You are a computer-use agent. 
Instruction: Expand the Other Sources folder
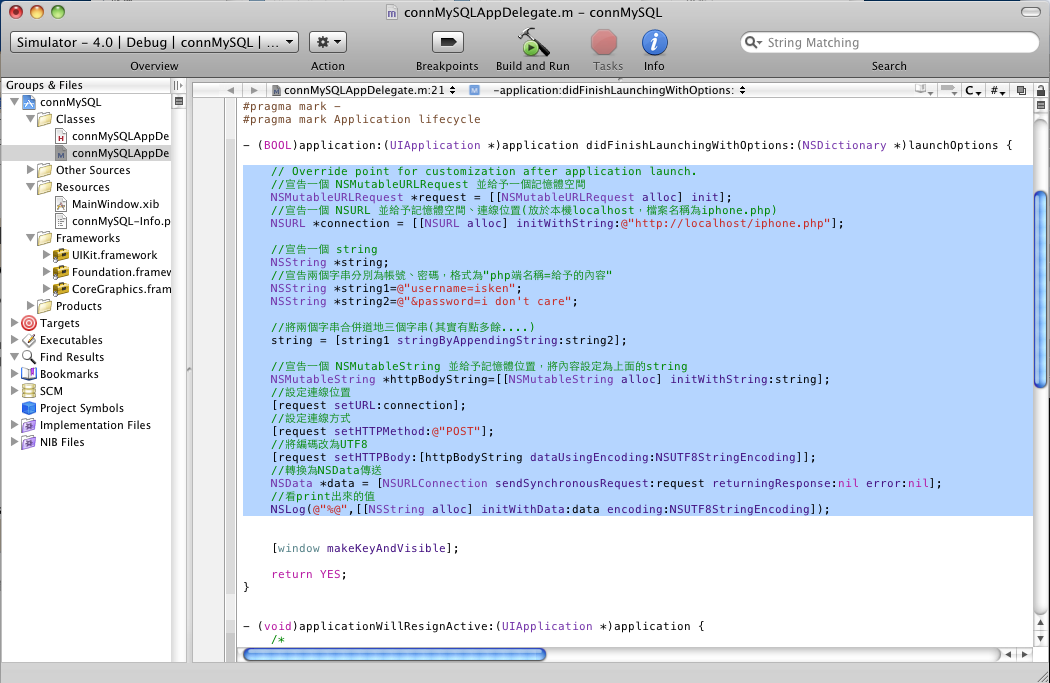click(30, 169)
